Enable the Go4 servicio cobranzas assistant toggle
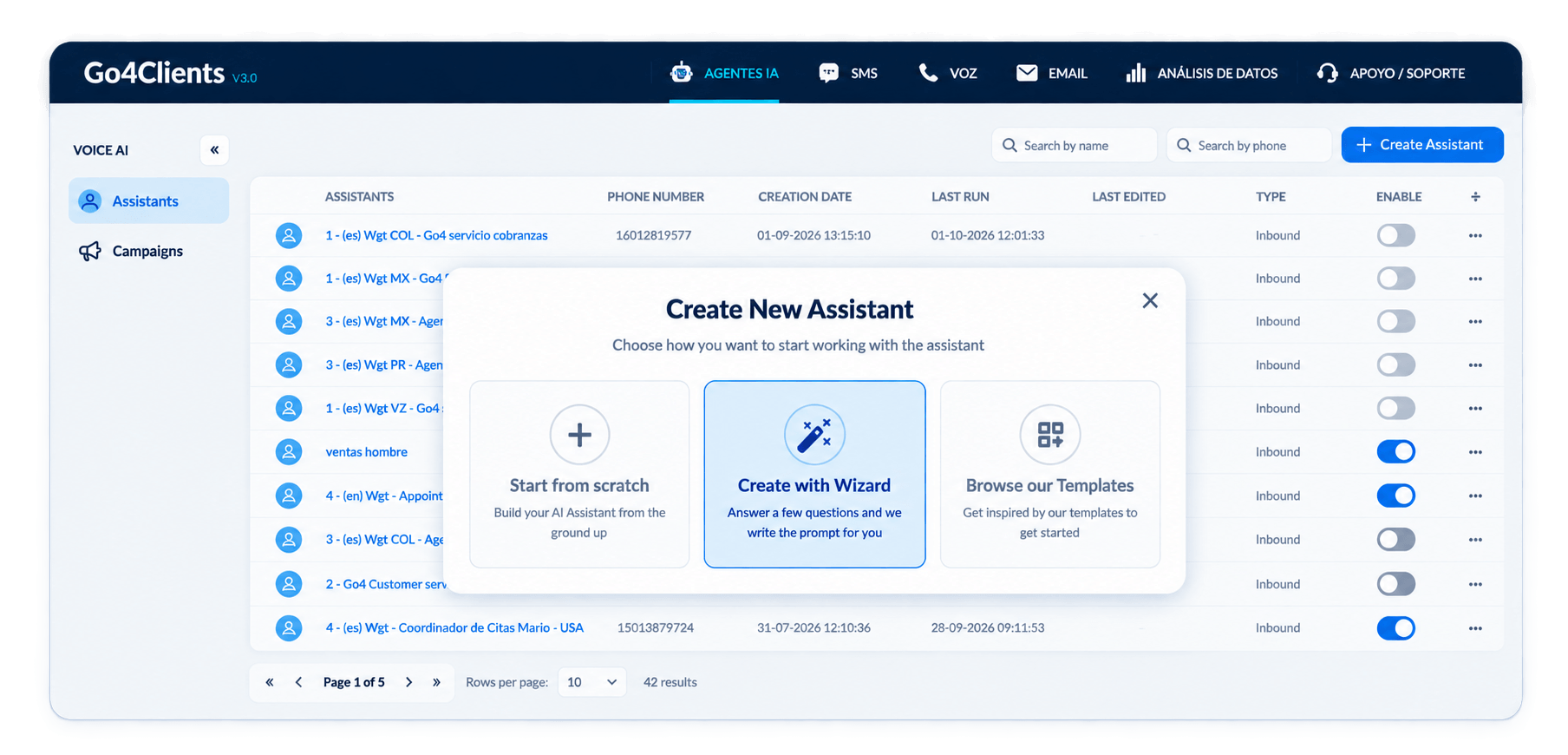Viewport: 1568px width, 755px height. [x=1396, y=235]
